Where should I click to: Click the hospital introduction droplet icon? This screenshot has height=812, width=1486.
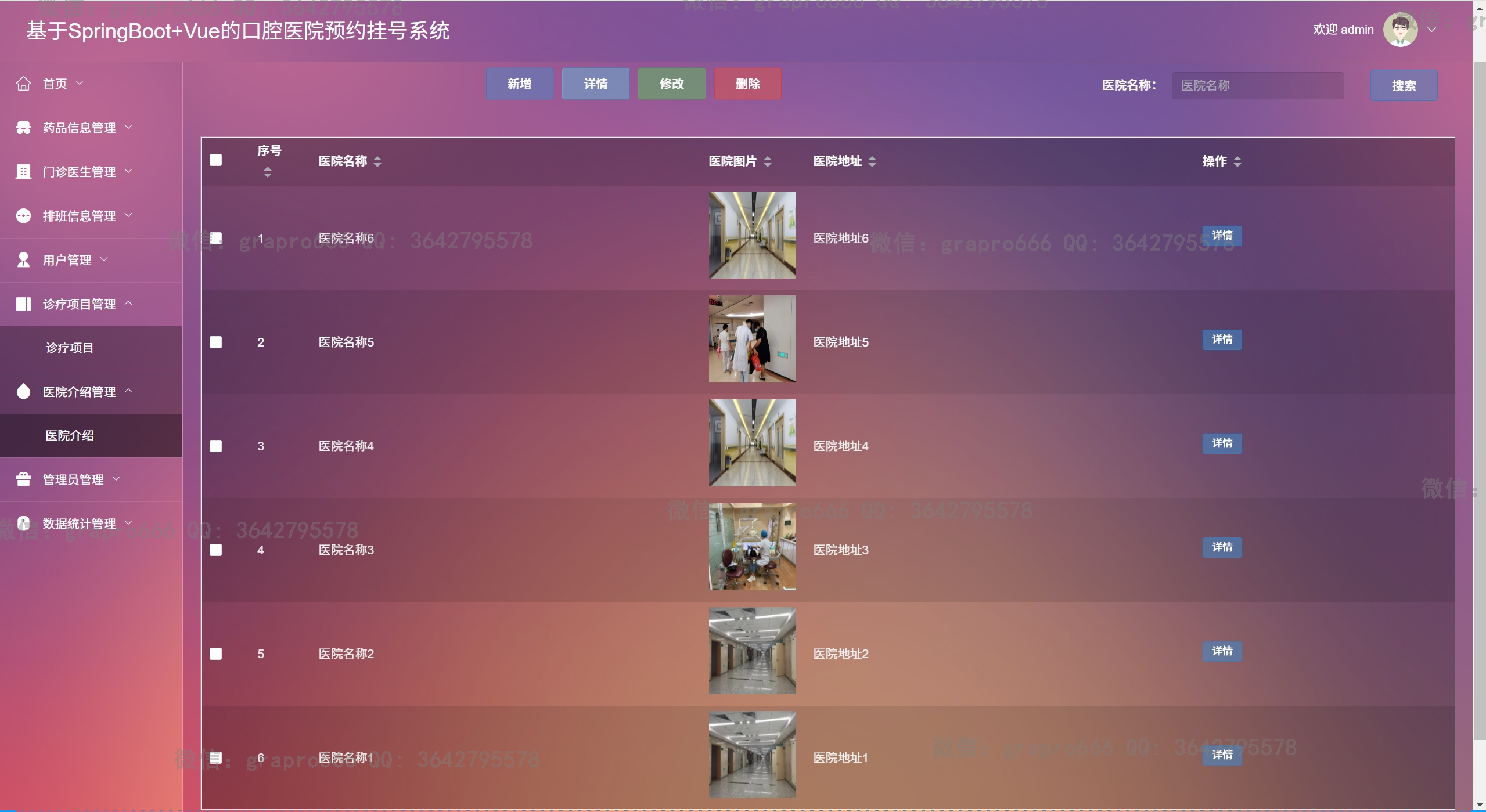(x=23, y=392)
